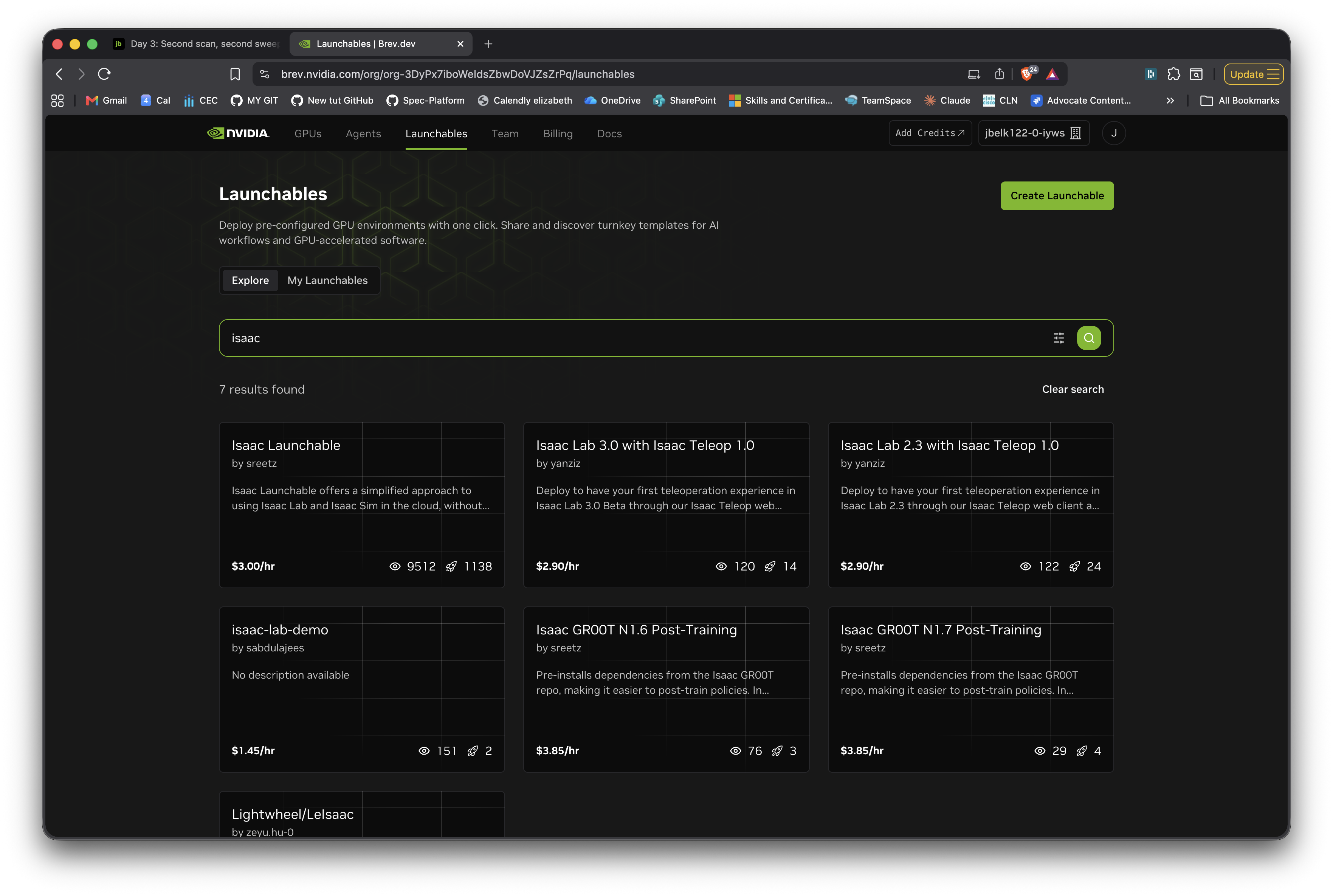
Task: Click 'by sabdulajees' author text
Action: [x=268, y=648]
